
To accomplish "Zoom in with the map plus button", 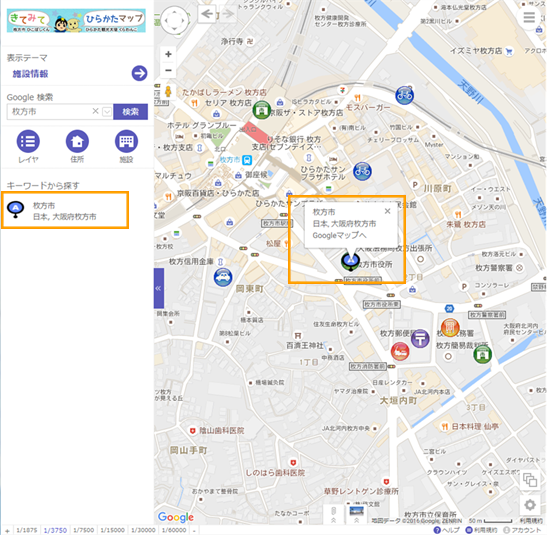I will (x=168, y=54).
